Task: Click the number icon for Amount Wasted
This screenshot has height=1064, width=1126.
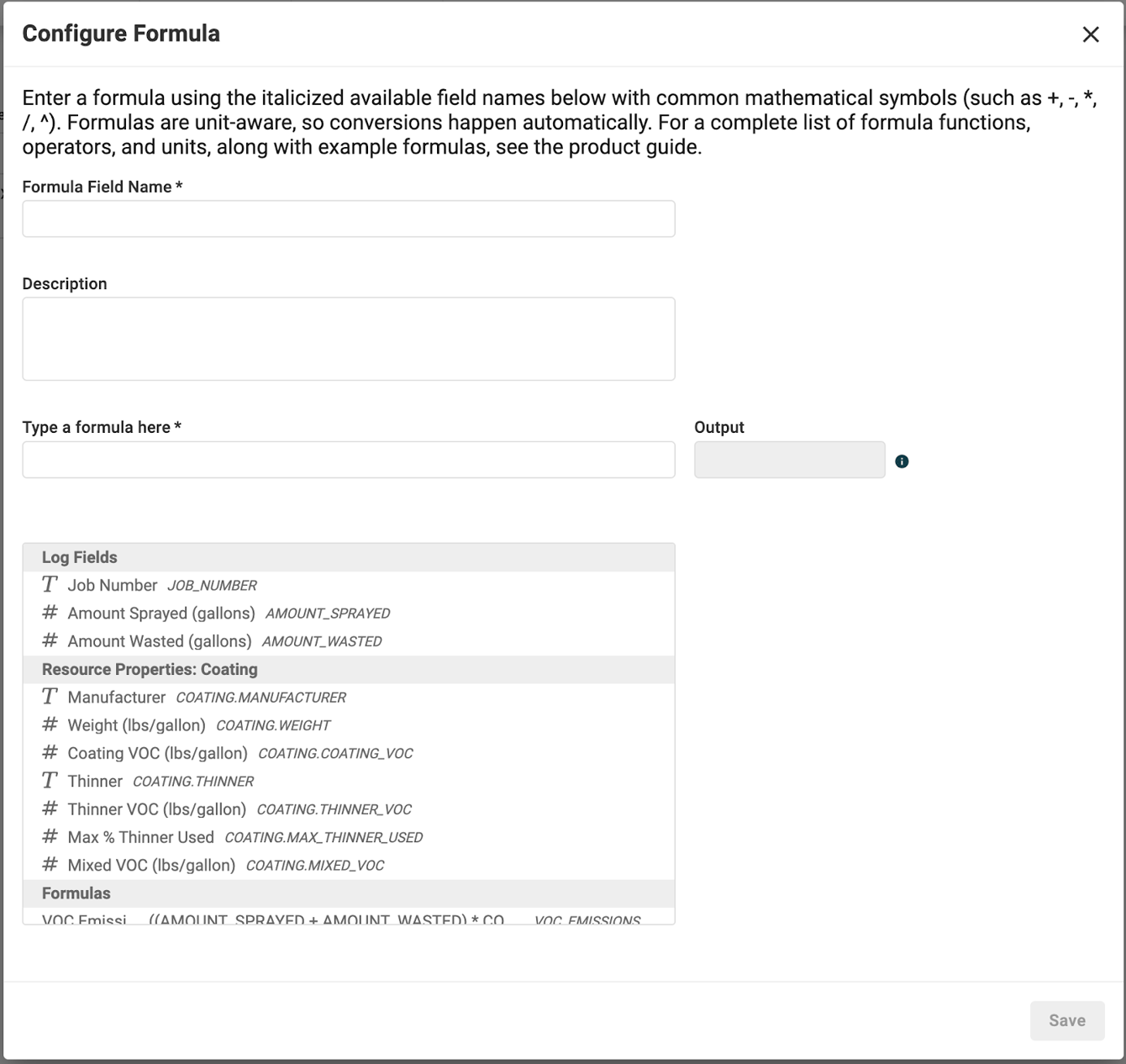Action: 50,641
